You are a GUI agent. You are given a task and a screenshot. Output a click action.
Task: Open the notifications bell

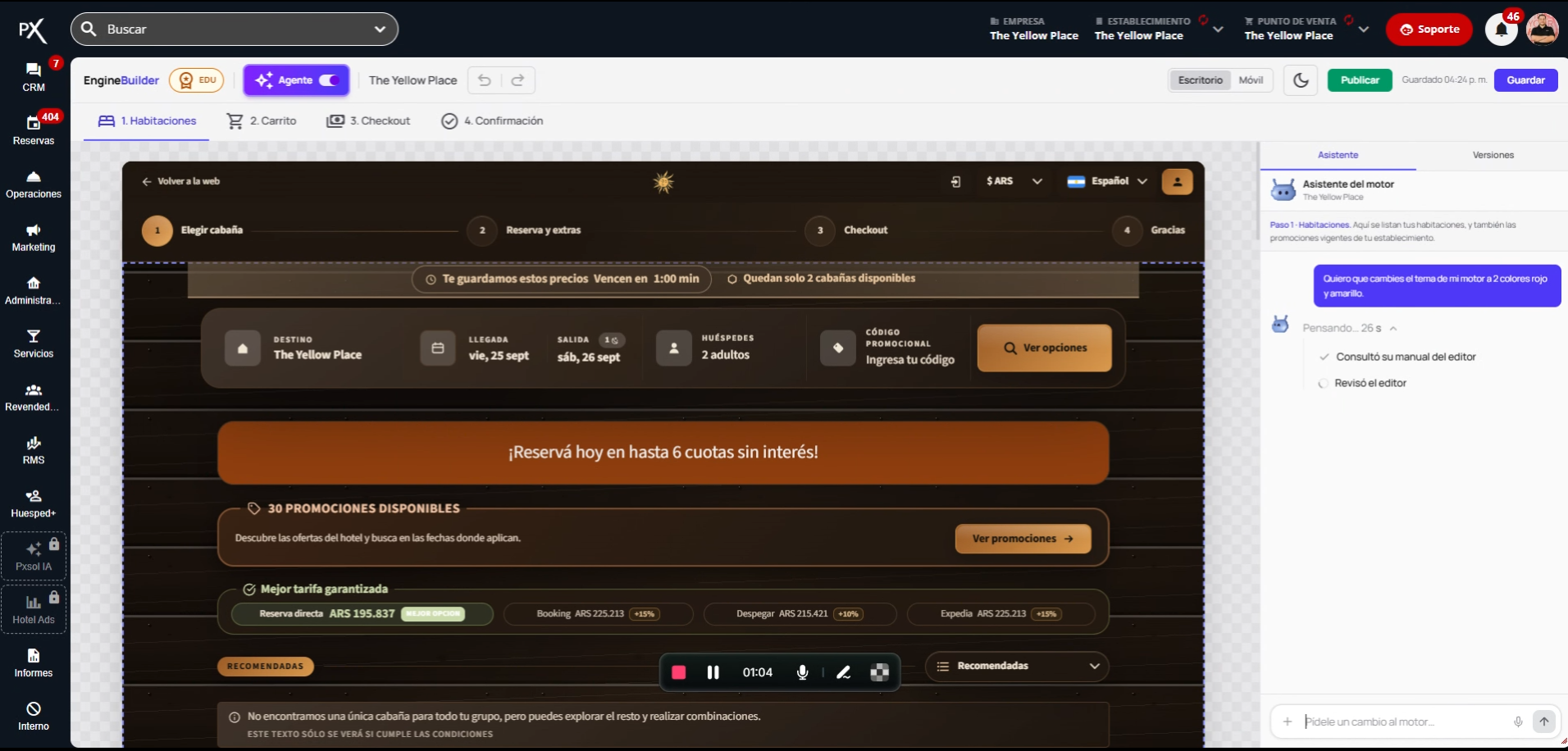pyautogui.click(x=1501, y=30)
